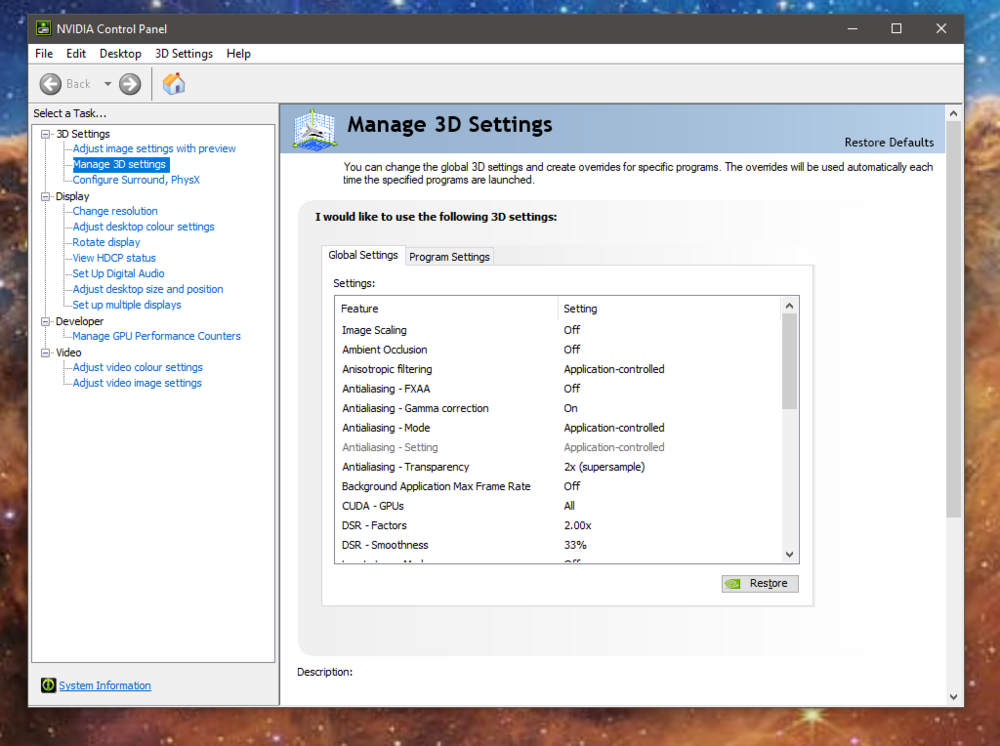Select the Antialiasing - FXAA row

pyautogui.click(x=559, y=389)
